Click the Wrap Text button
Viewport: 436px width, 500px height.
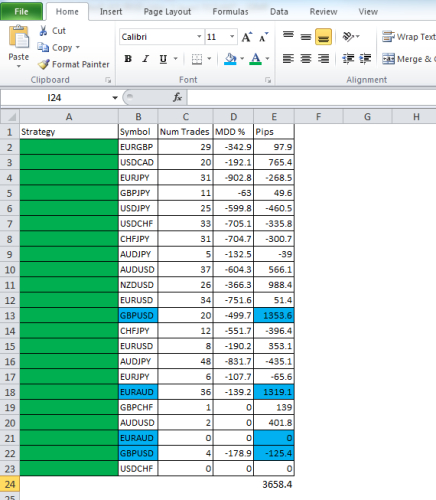point(409,37)
